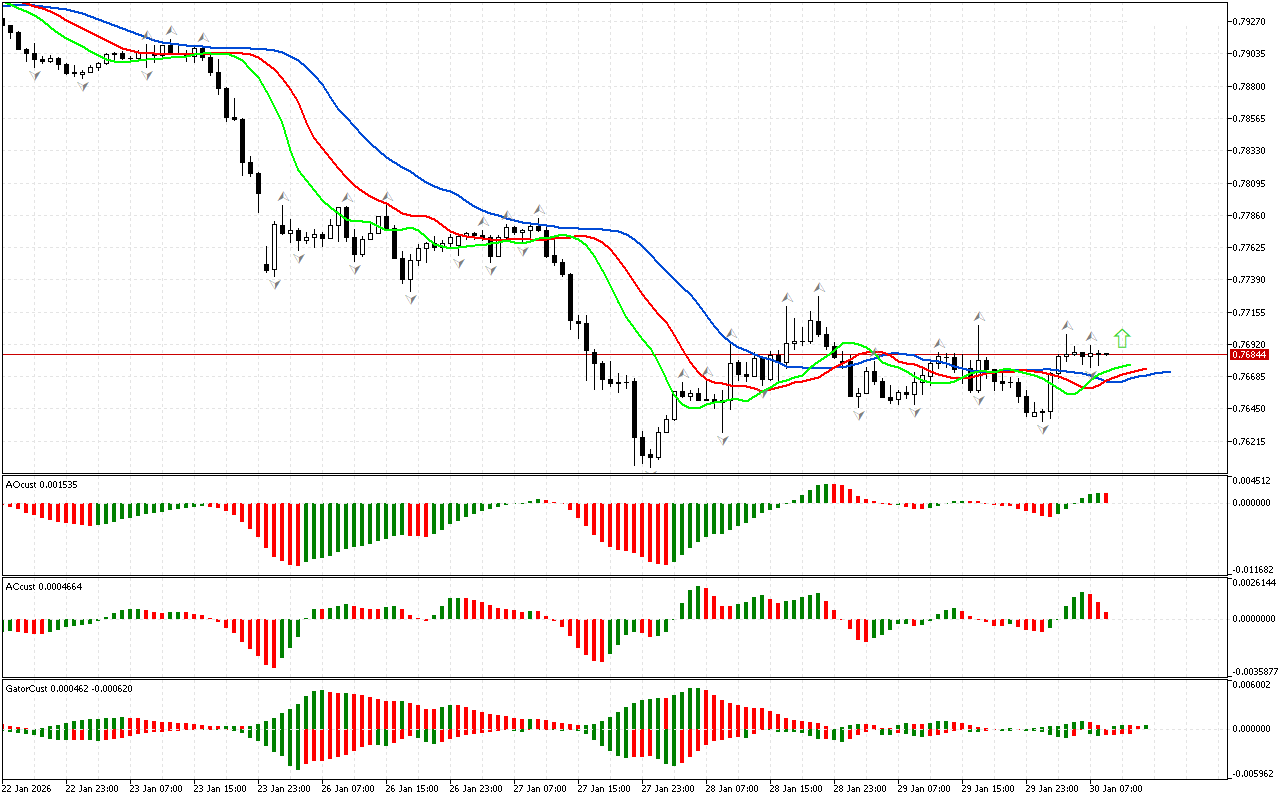Click the 0.004512 value on the AO scale
The image size is (1280, 800).
pyautogui.click(x=1254, y=480)
